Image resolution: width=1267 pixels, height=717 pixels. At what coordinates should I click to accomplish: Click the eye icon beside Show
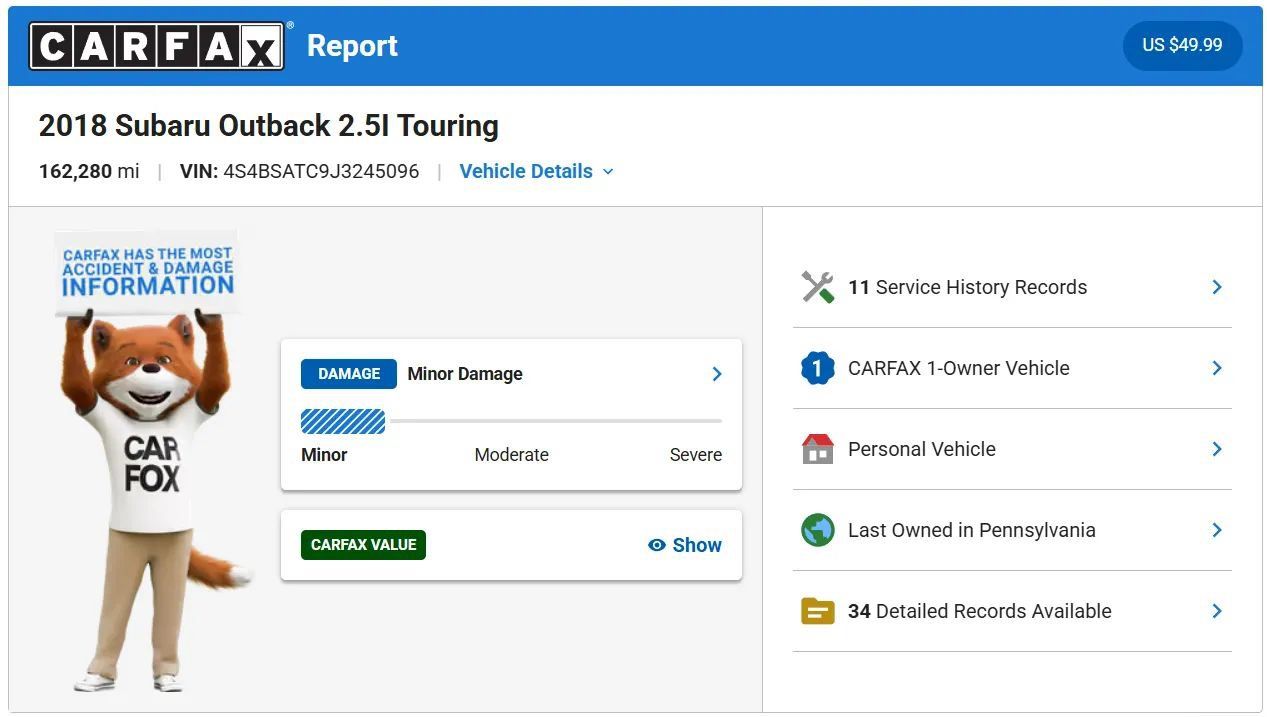pos(657,545)
